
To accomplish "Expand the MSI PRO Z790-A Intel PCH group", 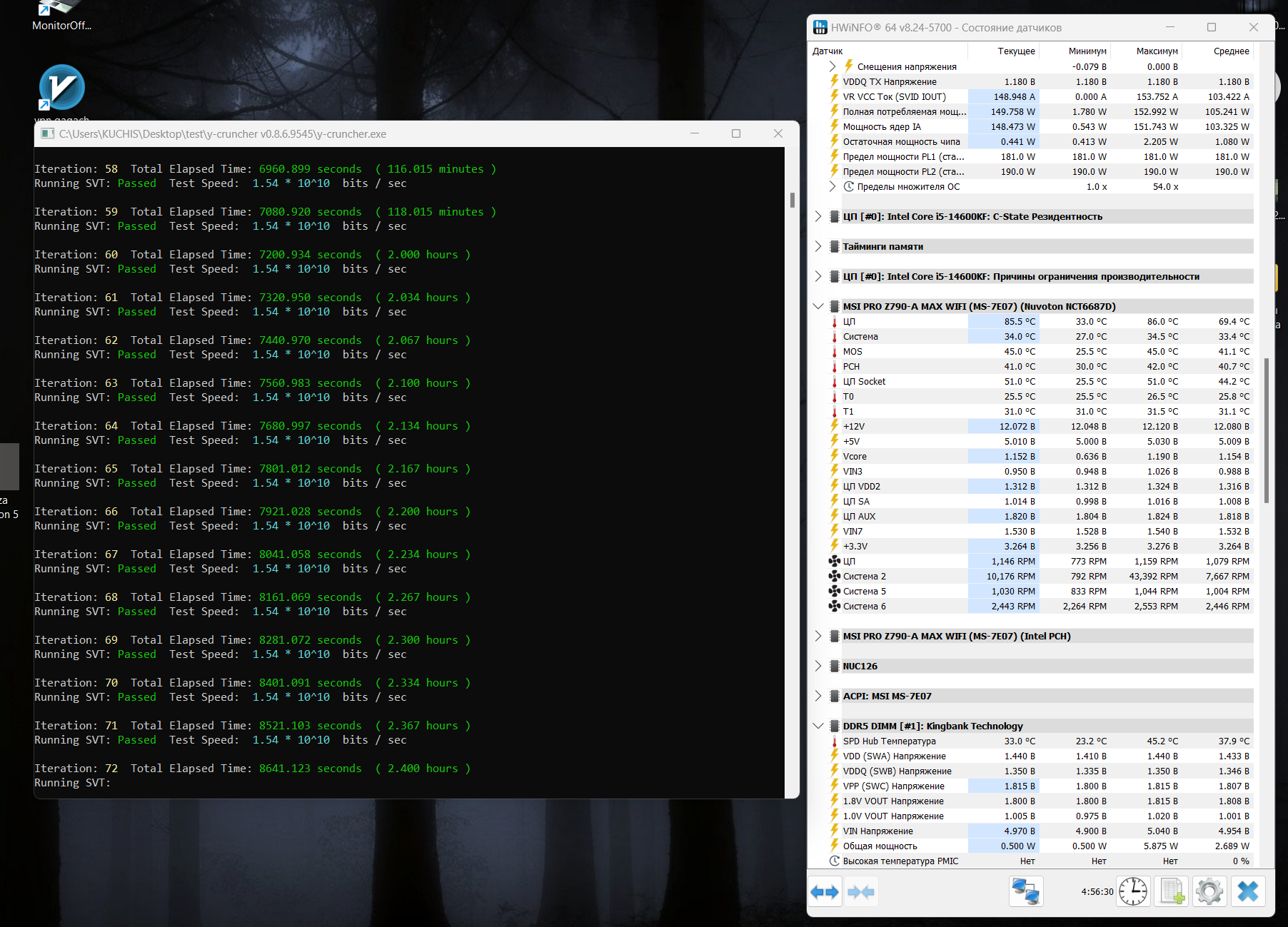I will [818, 636].
